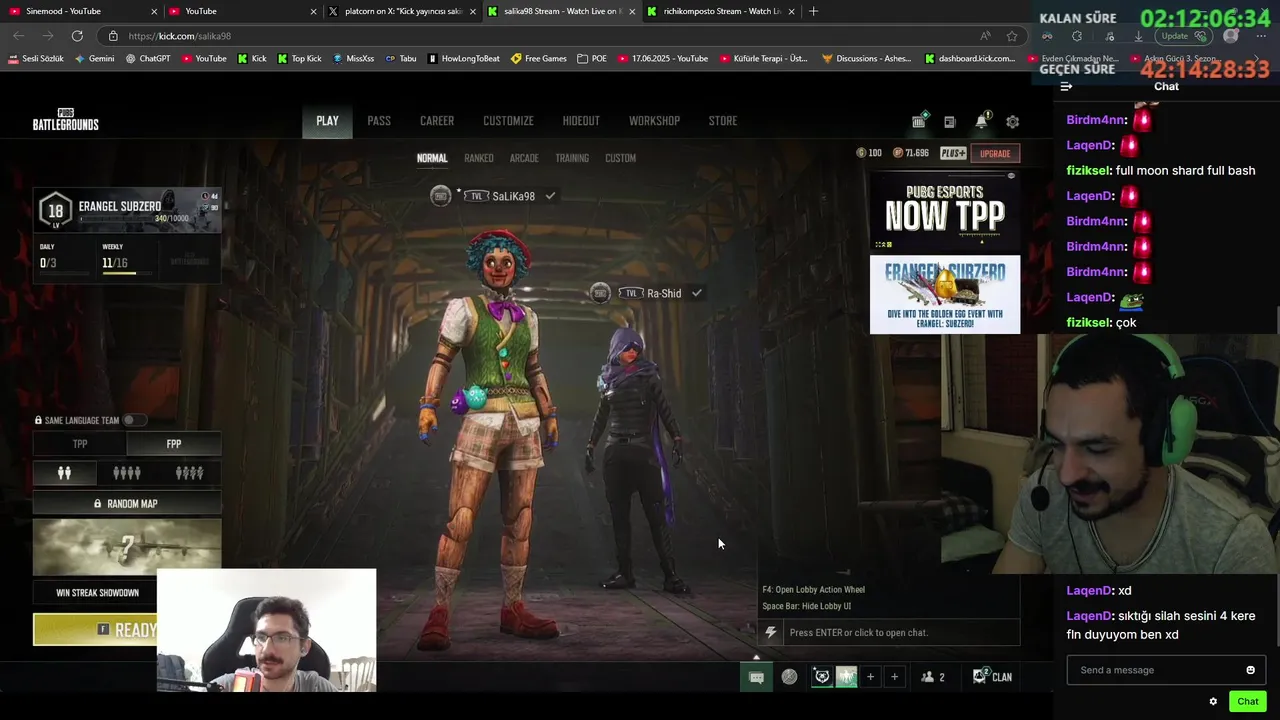Open emoji picker in Kick chat input
This screenshot has height=720, width=1280.
pyautogui.click(x=1250, y=670)
